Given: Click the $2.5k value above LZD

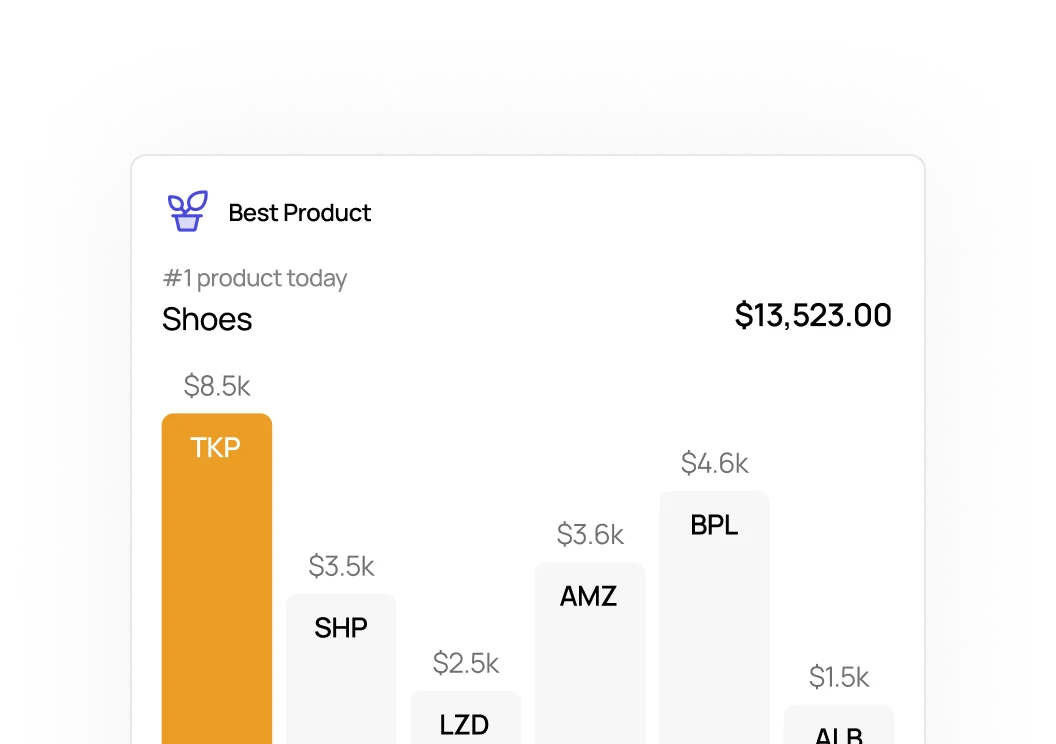Looking at the screenshot, I should tap(466, 663).
